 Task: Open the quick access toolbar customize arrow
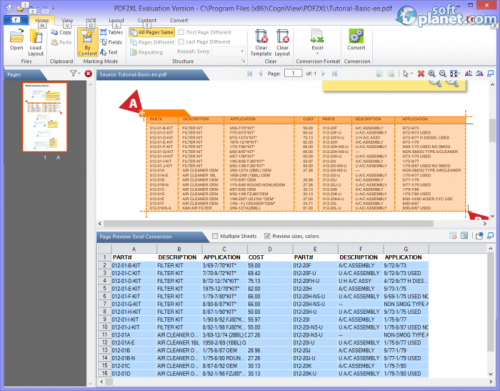point(53,8)
